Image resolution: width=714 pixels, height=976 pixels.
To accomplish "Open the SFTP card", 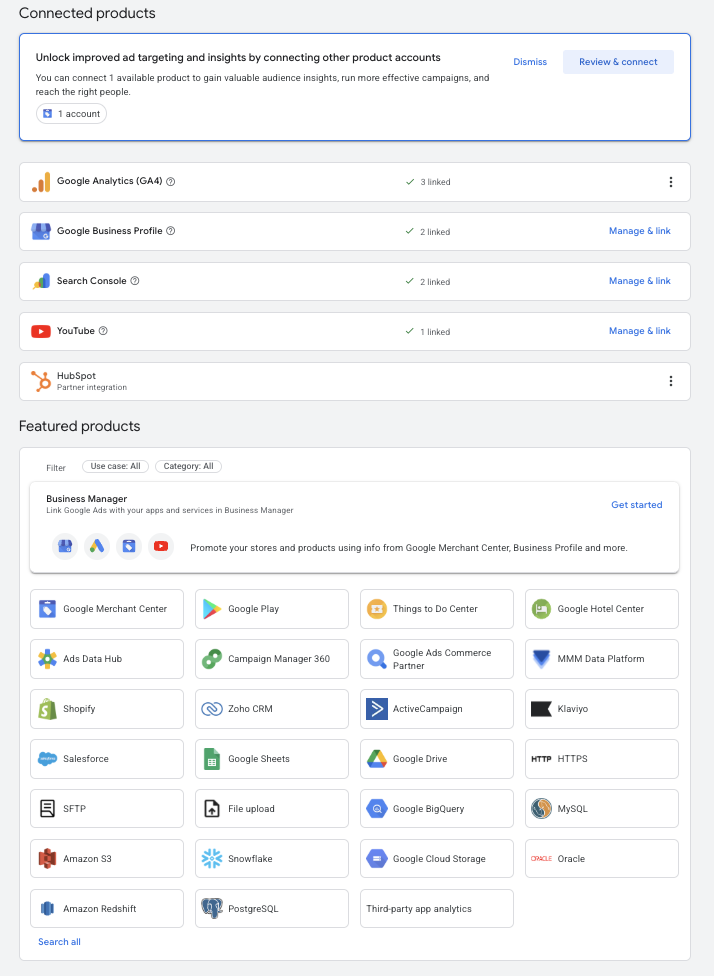I will point(107,809).
